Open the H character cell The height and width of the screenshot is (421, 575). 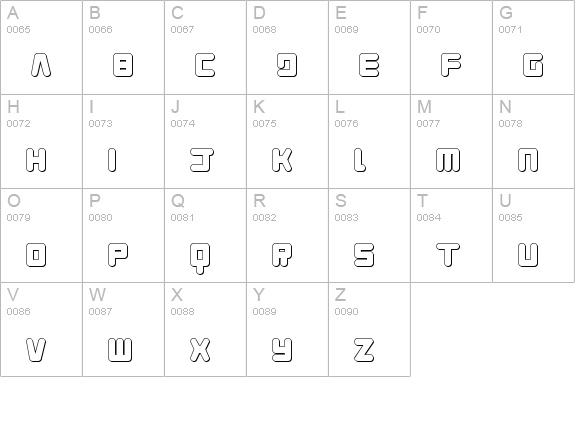[41, 142]
